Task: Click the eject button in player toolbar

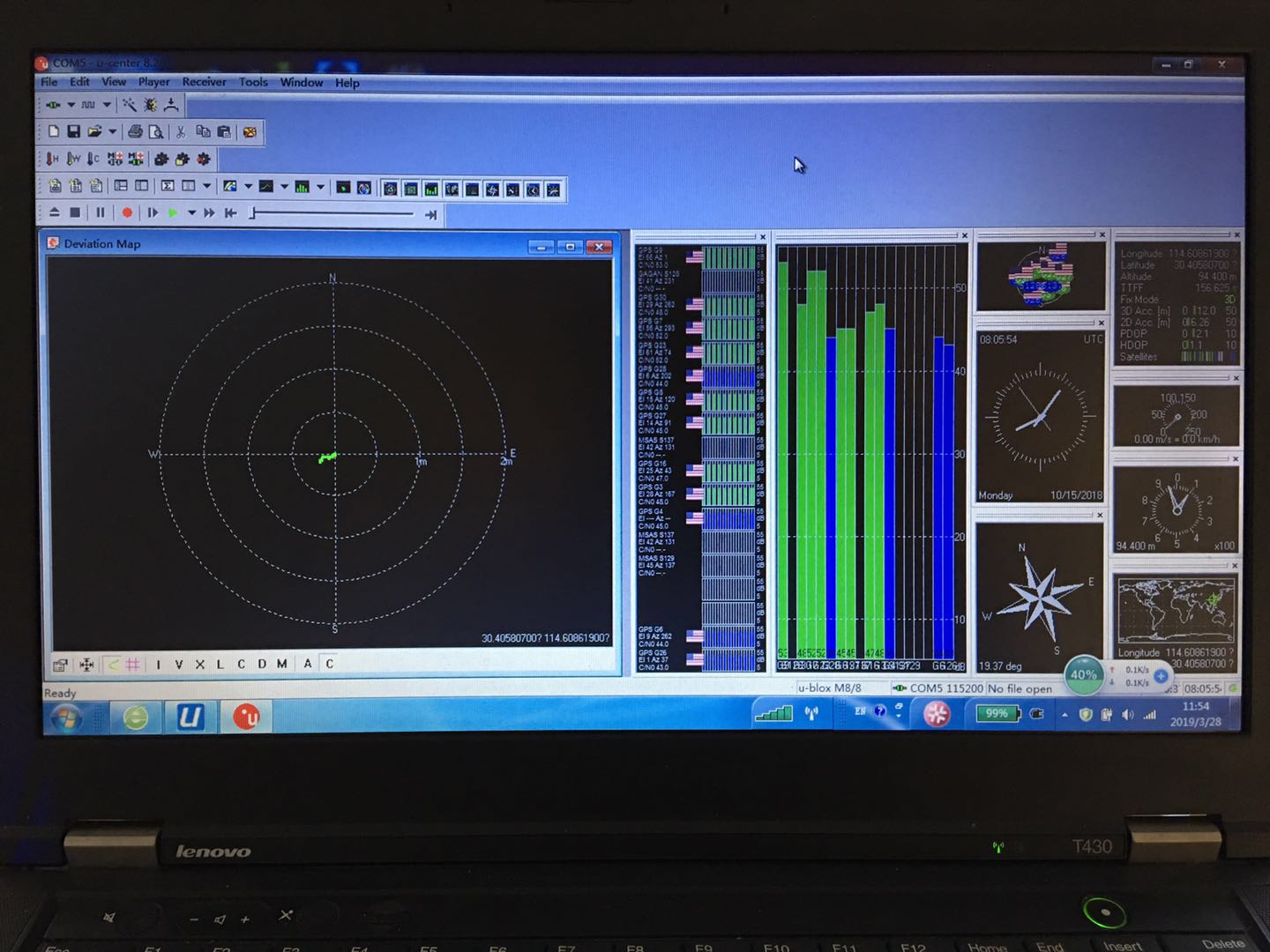Action: 54,212
